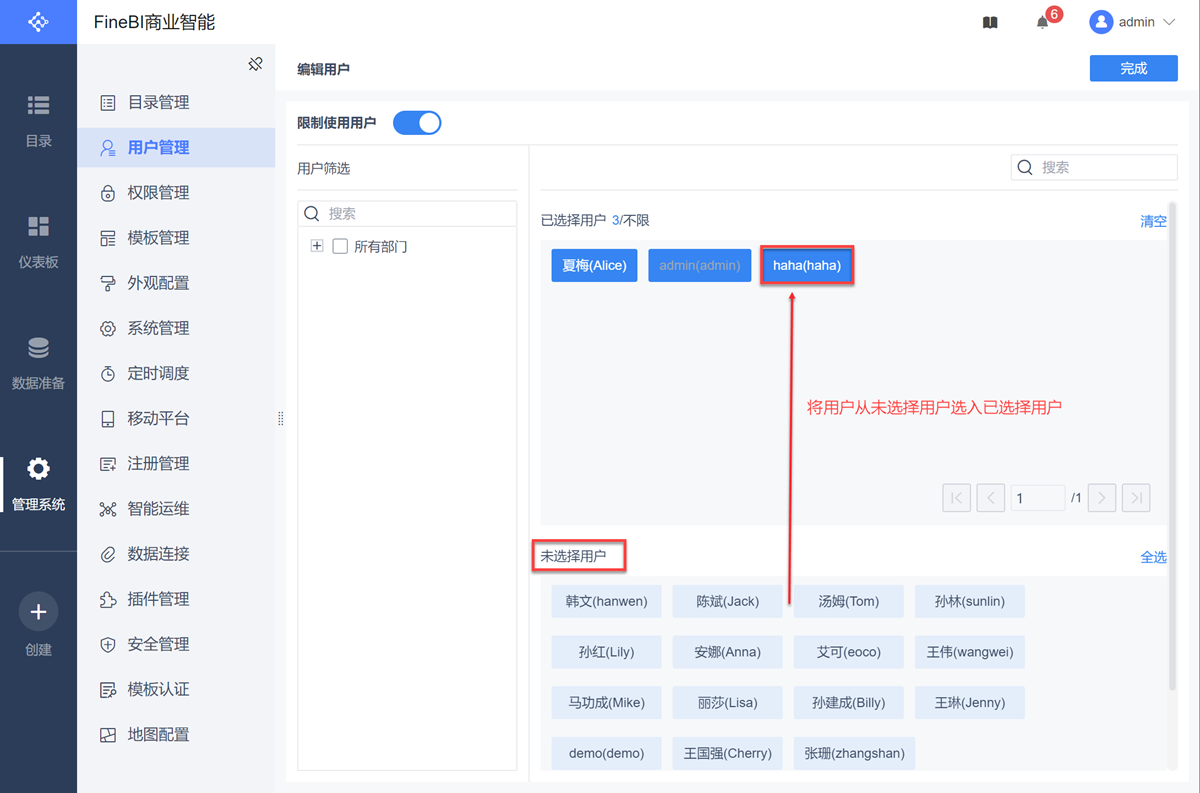Click the 定时调度 clock icon
This screenshot has height=793, width=1200.
[x=108, y=374]
